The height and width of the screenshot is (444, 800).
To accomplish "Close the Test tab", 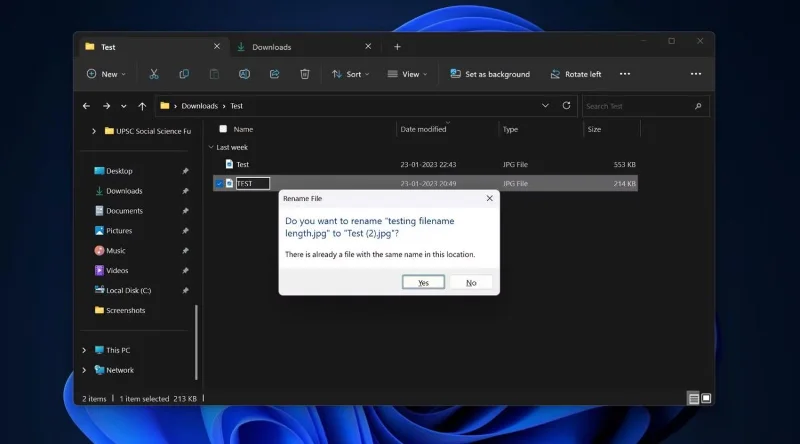I will point(217,46).
